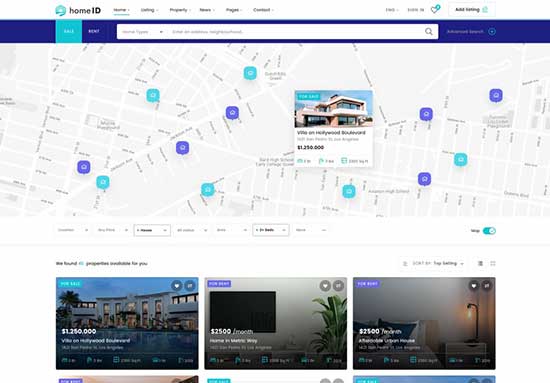Viewport: 550px width, 383px height.
Task: Open the Pages menu
Action: click(x=234, y=10)
